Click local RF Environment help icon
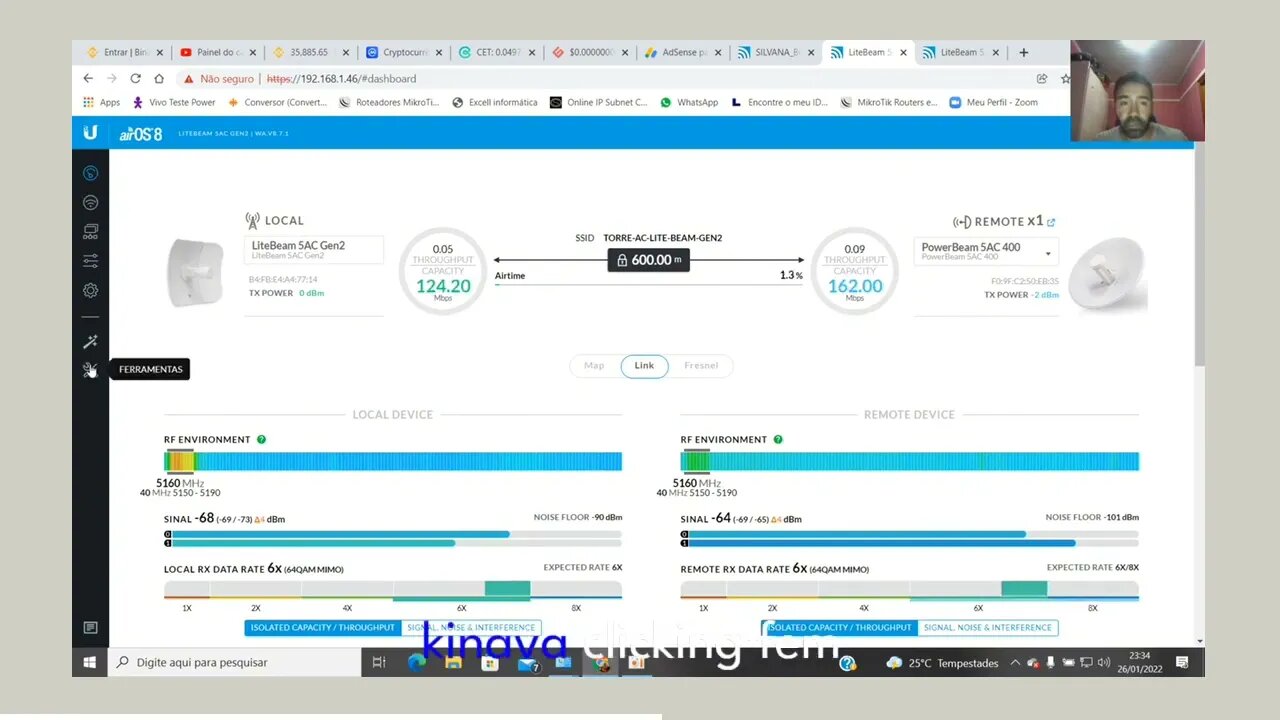 261,439
